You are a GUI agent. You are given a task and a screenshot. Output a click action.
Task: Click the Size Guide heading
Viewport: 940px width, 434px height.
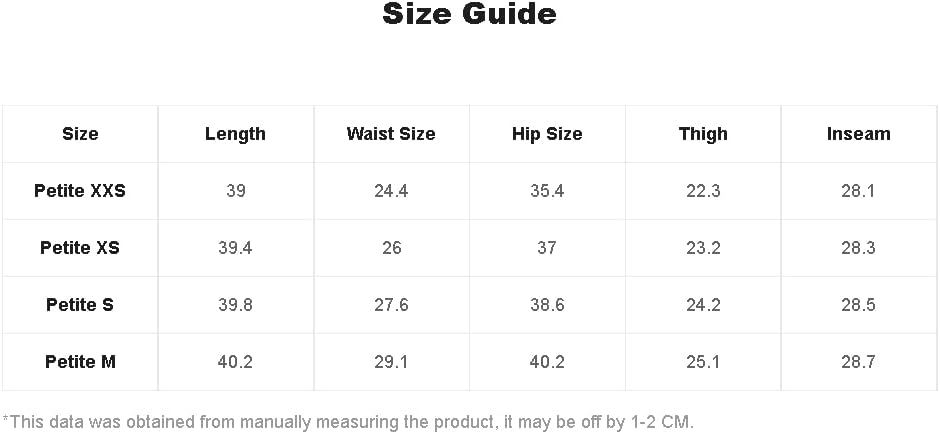[469, 15]
